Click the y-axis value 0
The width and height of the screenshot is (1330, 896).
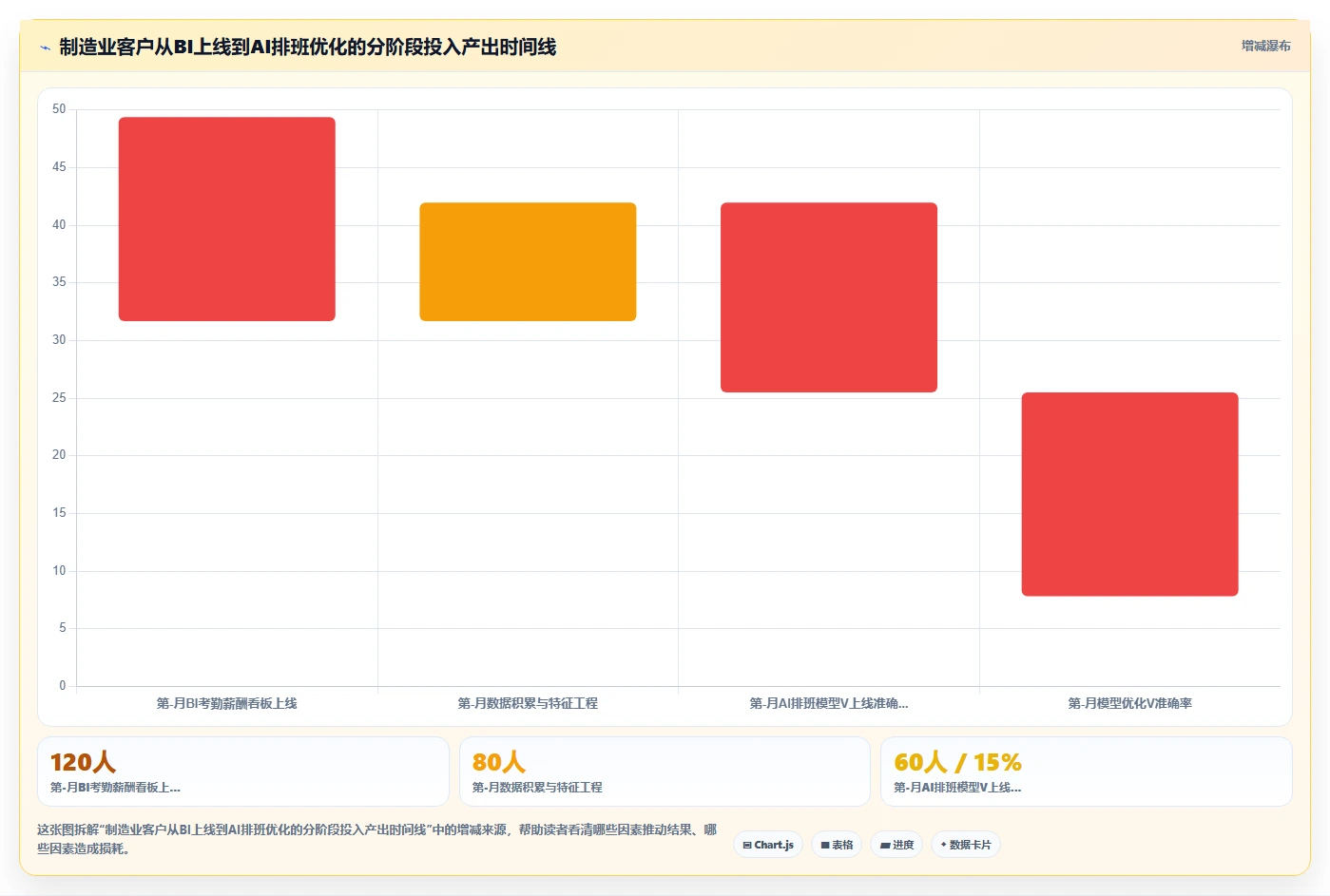(63, 685)
